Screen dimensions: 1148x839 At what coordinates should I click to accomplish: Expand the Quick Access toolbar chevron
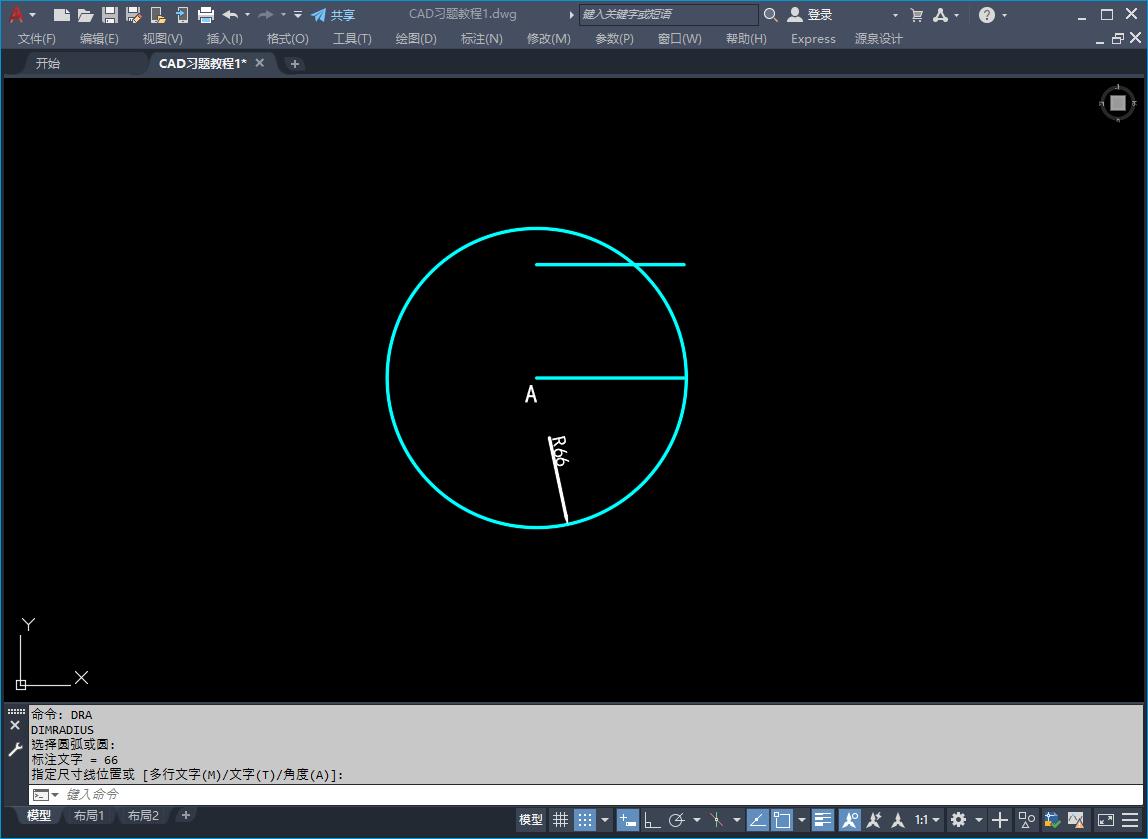point(296,15)
